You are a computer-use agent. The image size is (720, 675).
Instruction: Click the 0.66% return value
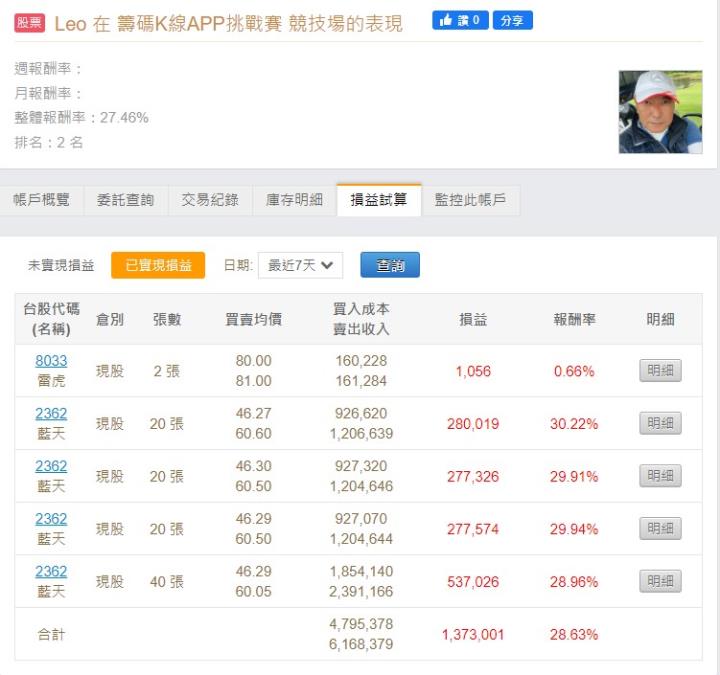[x=574, y=371]
